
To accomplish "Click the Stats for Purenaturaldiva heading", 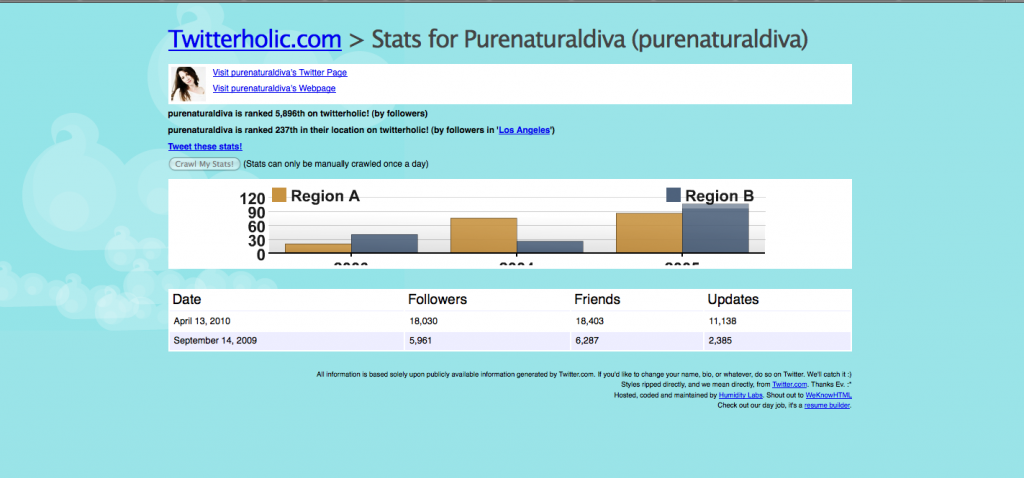I will (590, 40).
